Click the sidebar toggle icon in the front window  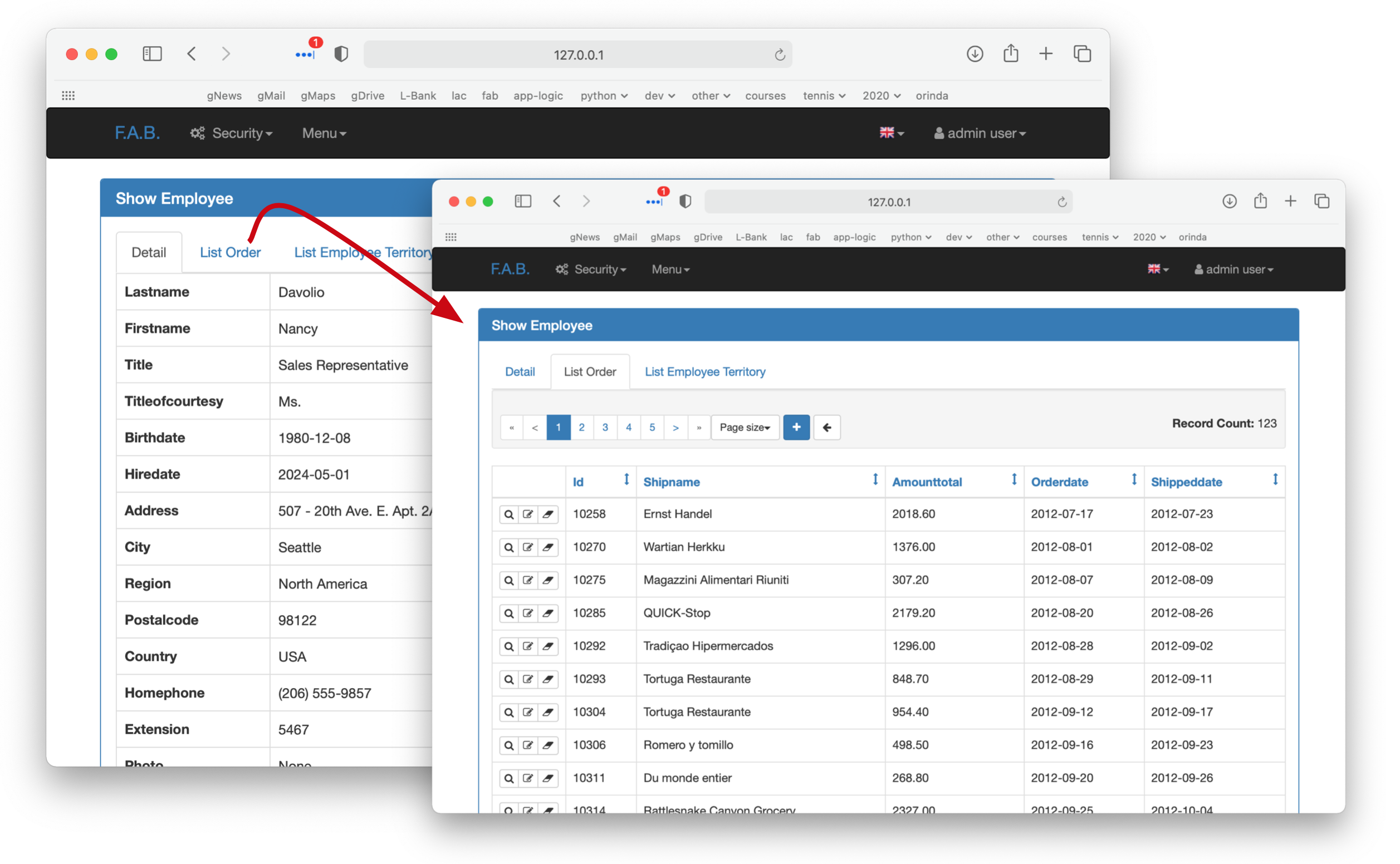523,201
